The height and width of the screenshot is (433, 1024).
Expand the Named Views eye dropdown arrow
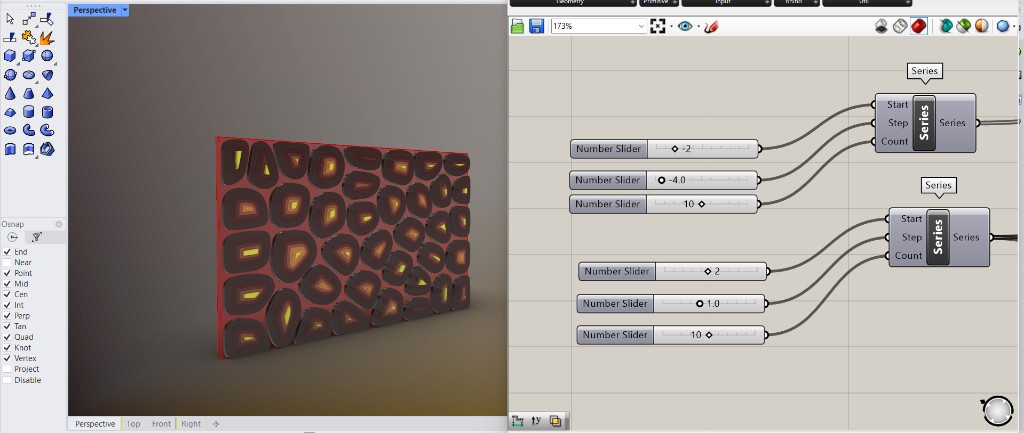click(x=697, y=27)
